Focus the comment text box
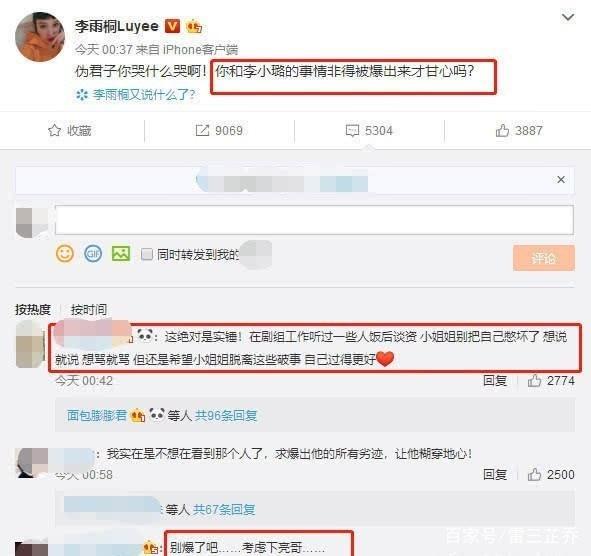The image size is (591, 556). [314, 220]
